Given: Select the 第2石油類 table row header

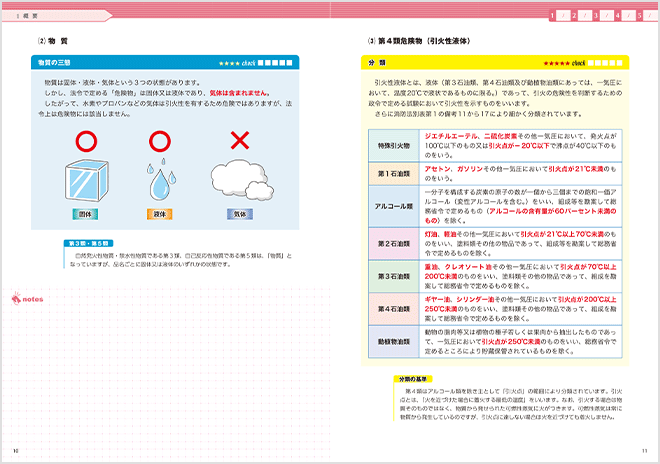Looking at the screenshot, I should pos(394,243).
